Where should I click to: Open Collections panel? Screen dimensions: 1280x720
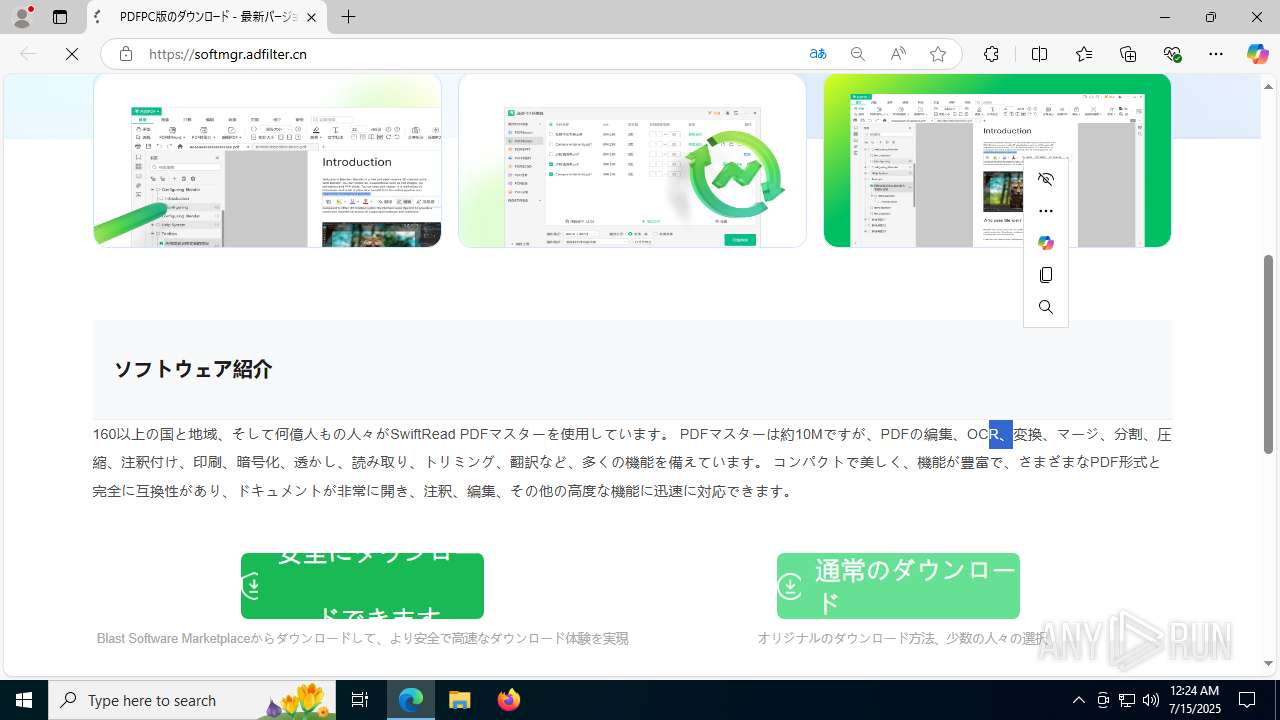[1128, 54]
